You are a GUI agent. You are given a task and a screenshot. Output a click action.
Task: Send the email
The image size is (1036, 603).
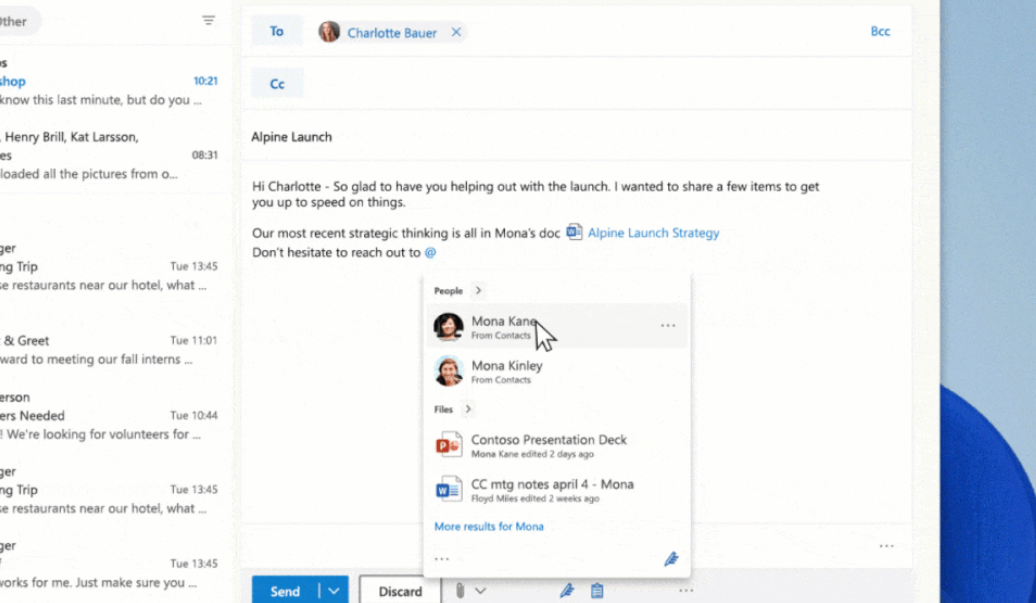pyautogui.click(x=285, y=591)
